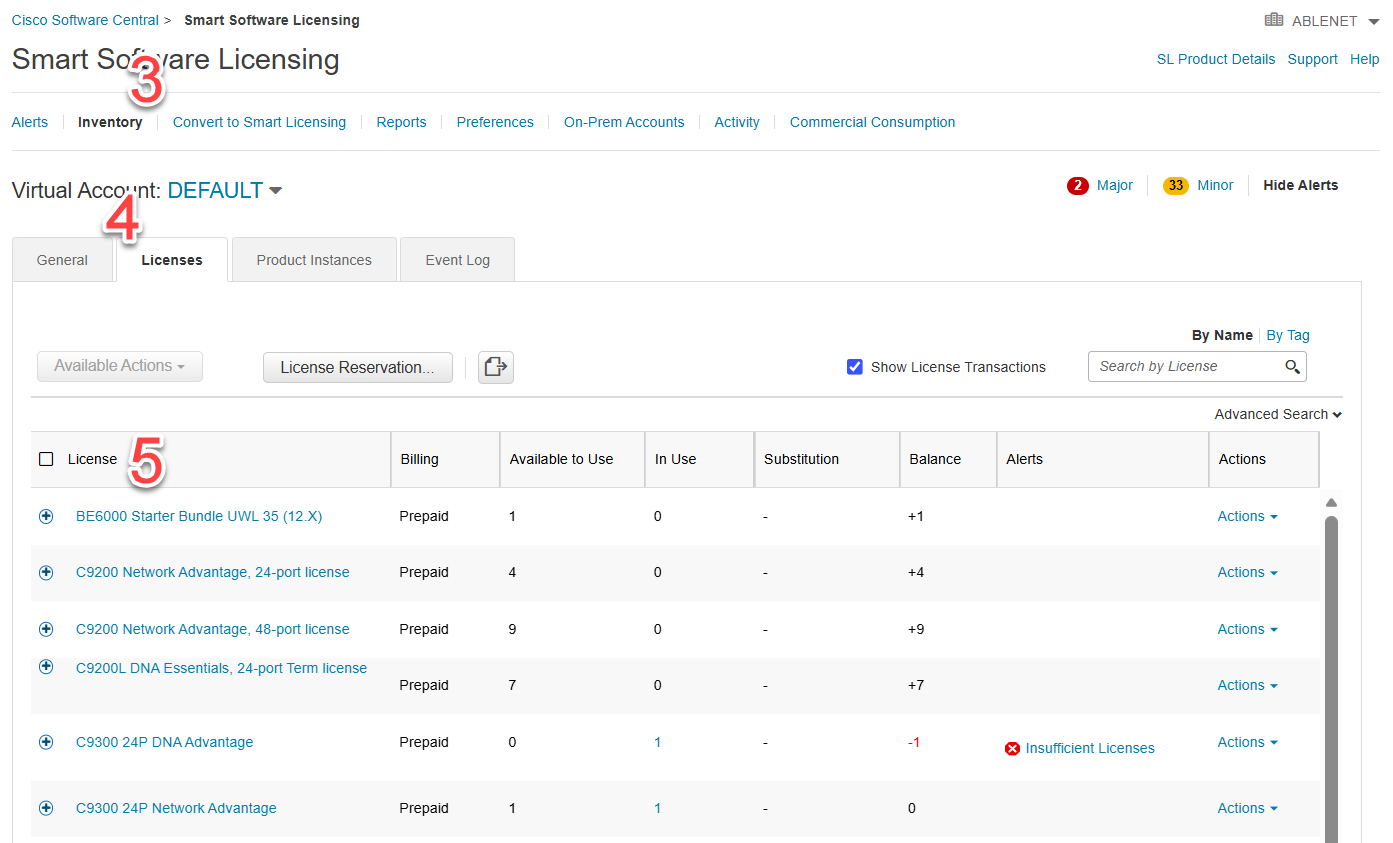Screen dimensions: 1393x843
Task: Go to the Alerts navigation item
Action: pyautogui.click(x=30, y=122)
